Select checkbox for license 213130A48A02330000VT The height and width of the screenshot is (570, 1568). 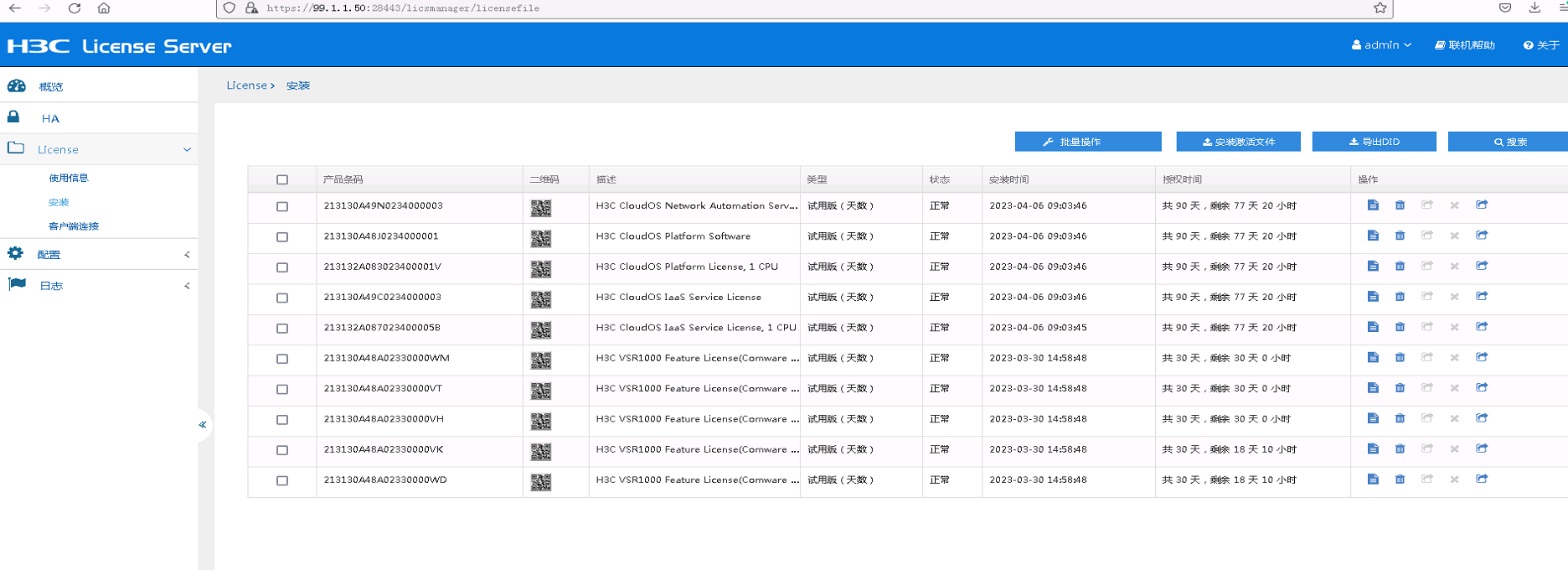coord(282,390)
